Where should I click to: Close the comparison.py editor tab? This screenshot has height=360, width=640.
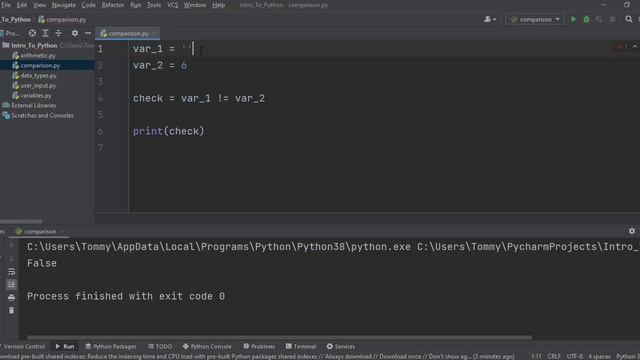pyautogui.click(x=154, y=33)
